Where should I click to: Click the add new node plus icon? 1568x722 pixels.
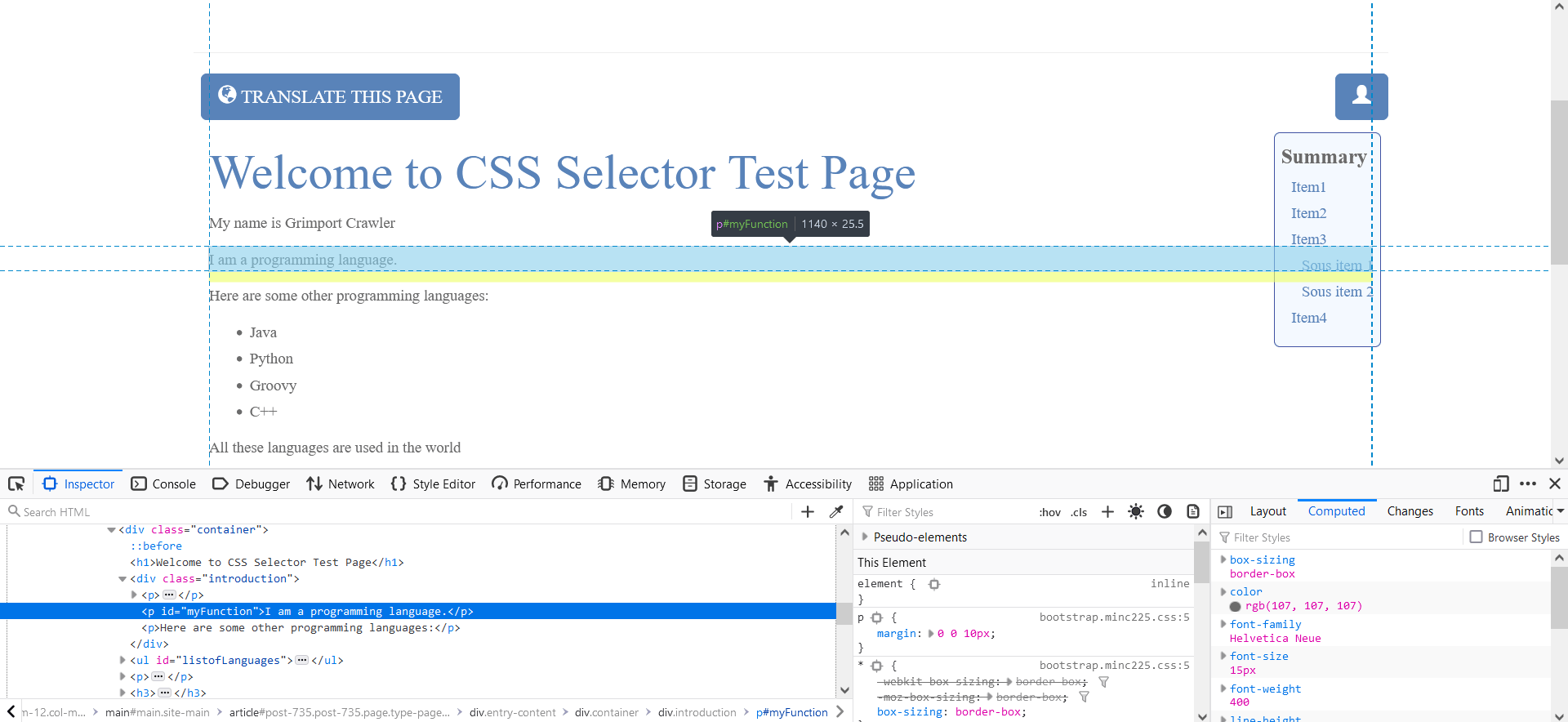click(808, 511)
